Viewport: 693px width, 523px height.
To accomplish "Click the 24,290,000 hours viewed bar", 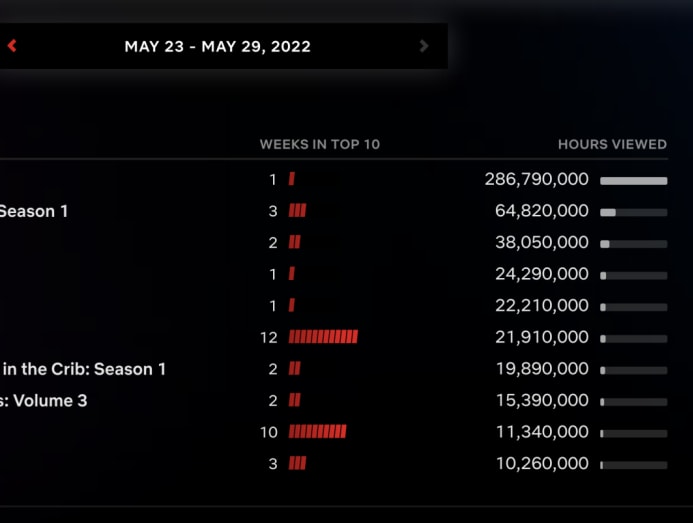I will (634, 275).
